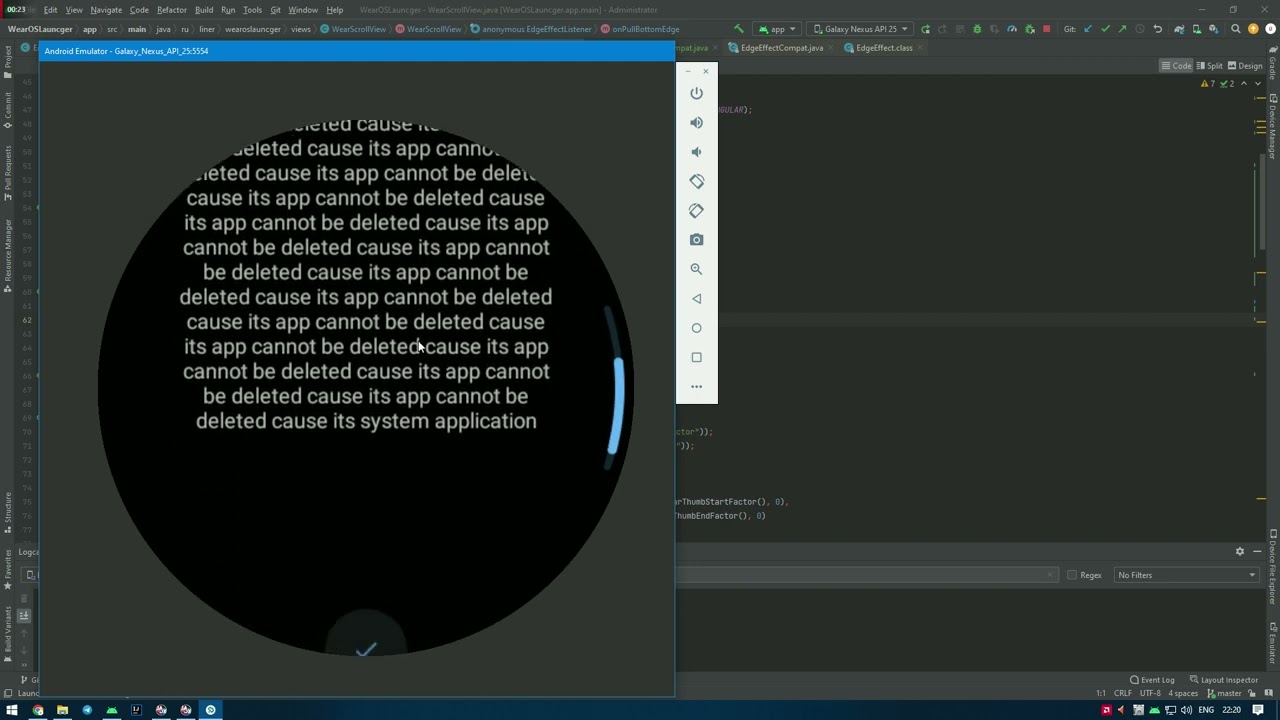Open the Galaxy Nexus API 25 device dropdown

pos(860,29)
